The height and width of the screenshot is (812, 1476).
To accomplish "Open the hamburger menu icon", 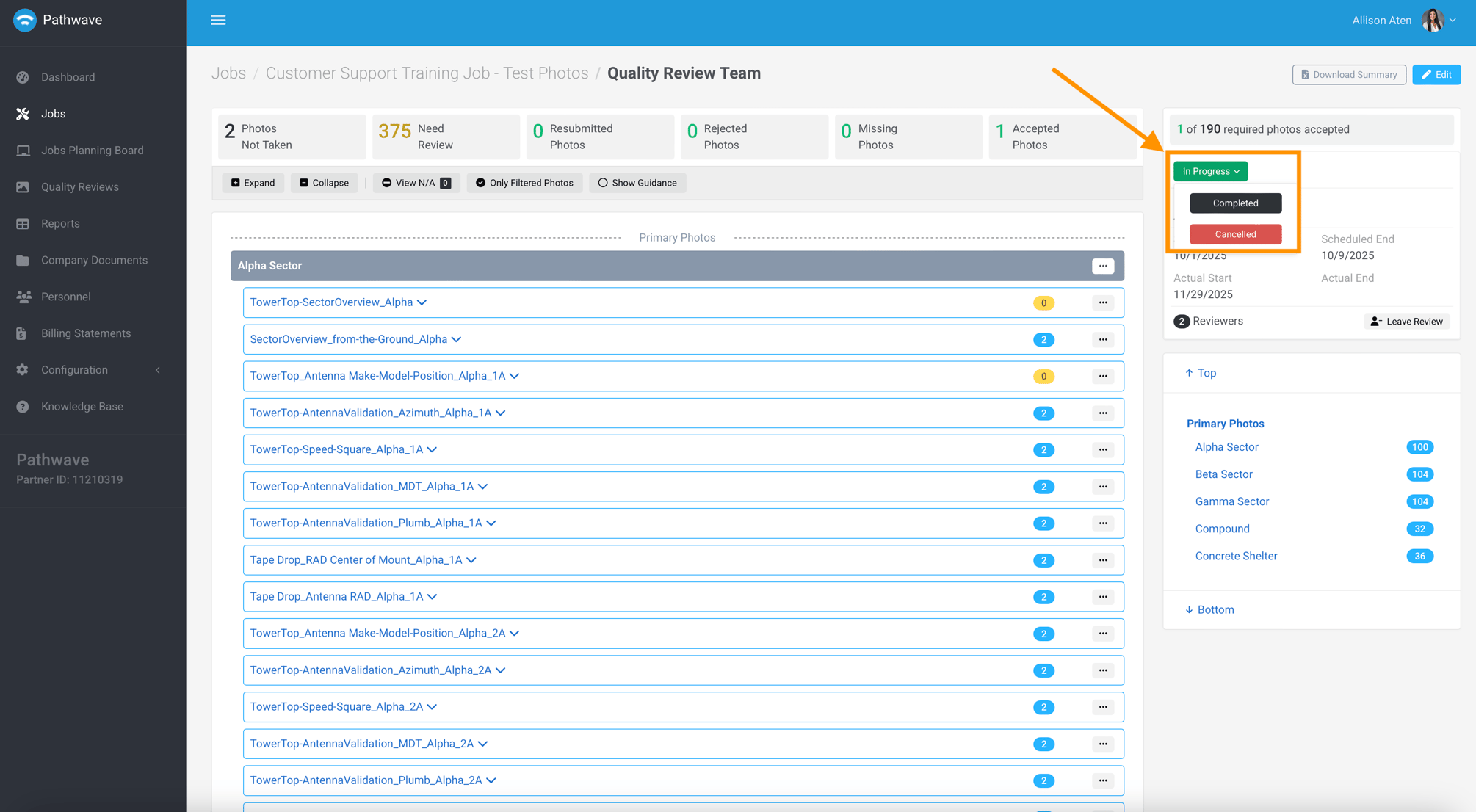I will (x=218, y=21).
